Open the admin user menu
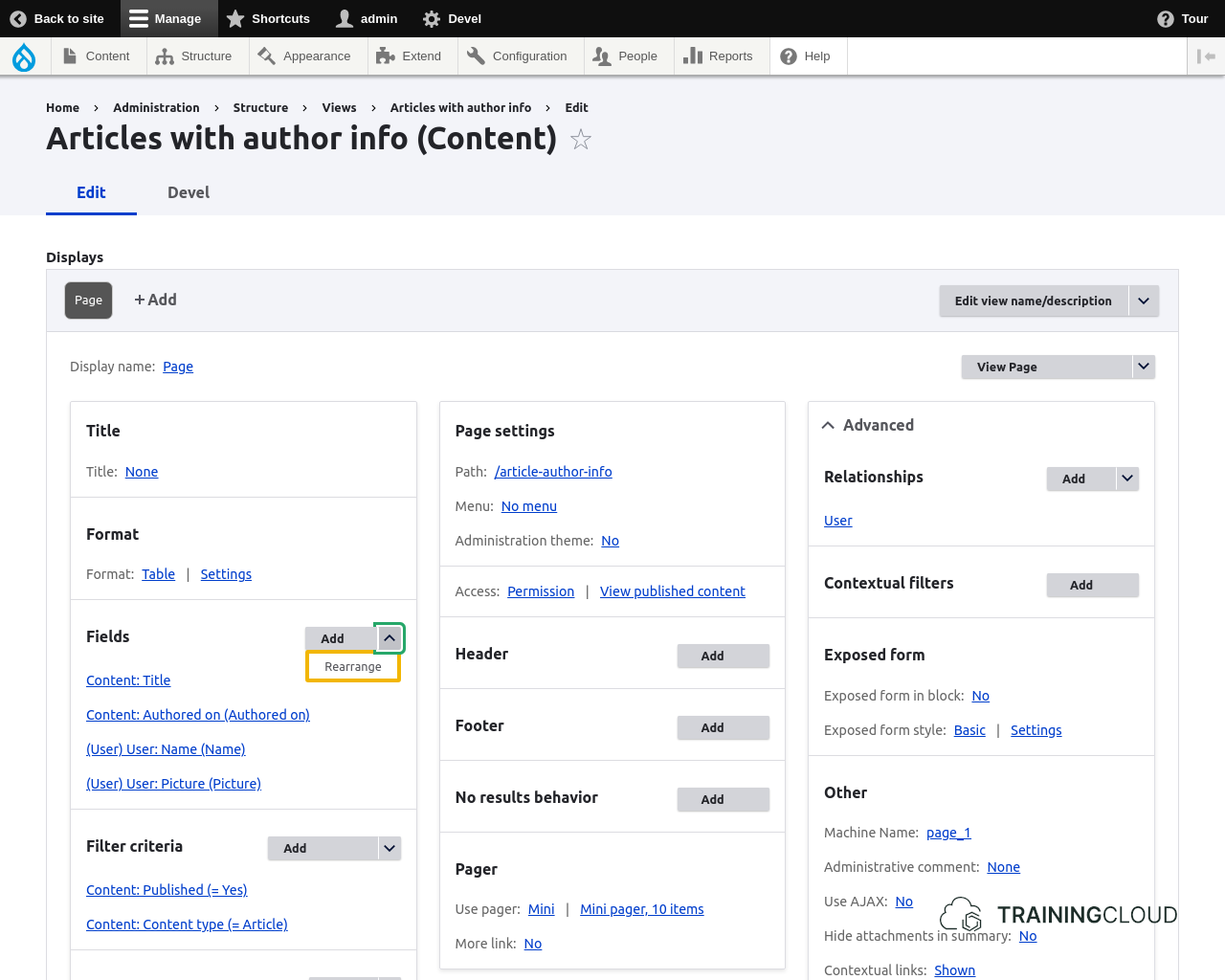The width and height of the screenshot is (1225, 980). (367, 18)
